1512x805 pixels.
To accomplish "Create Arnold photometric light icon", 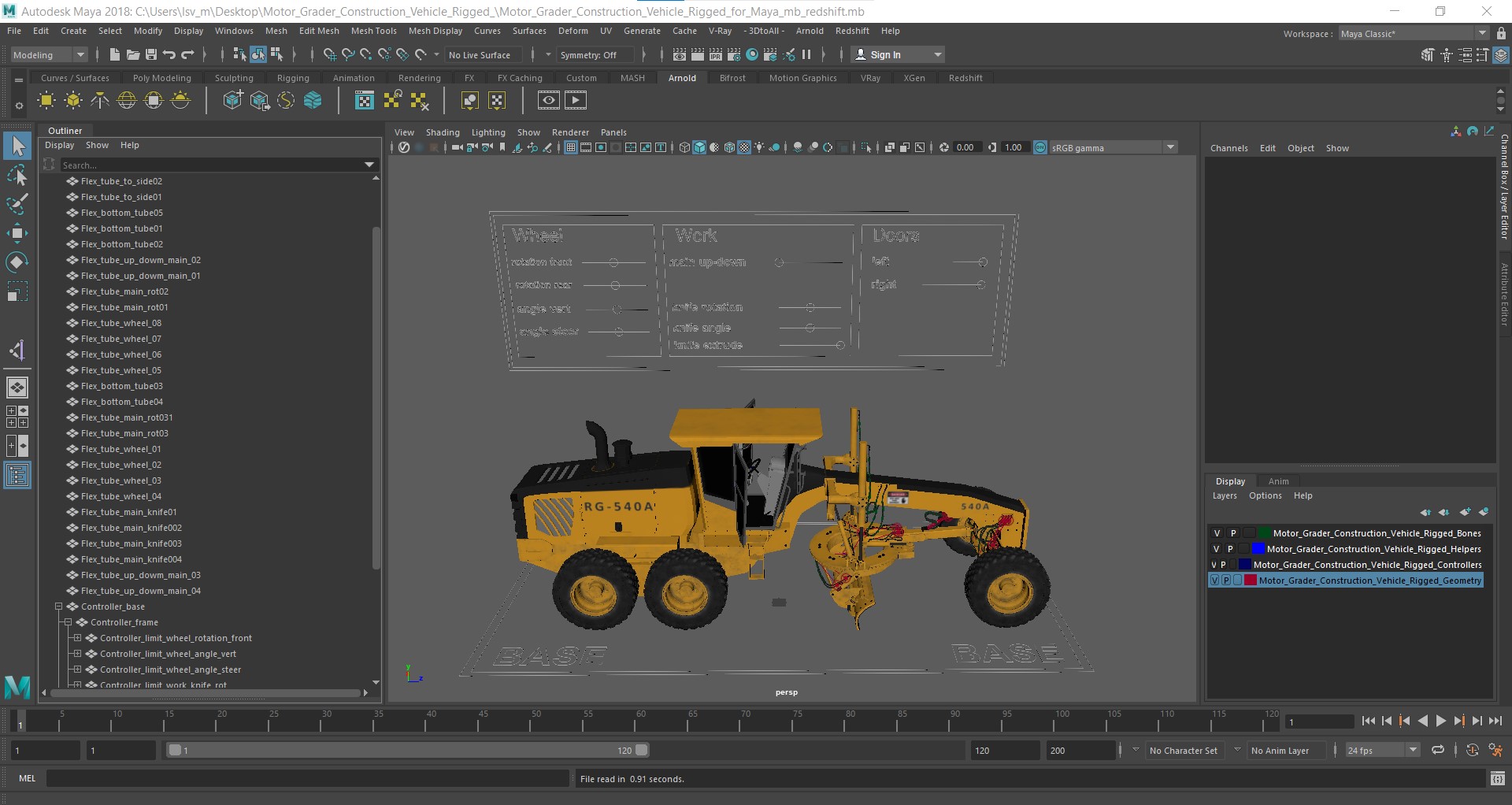I will tap(100, 100).
